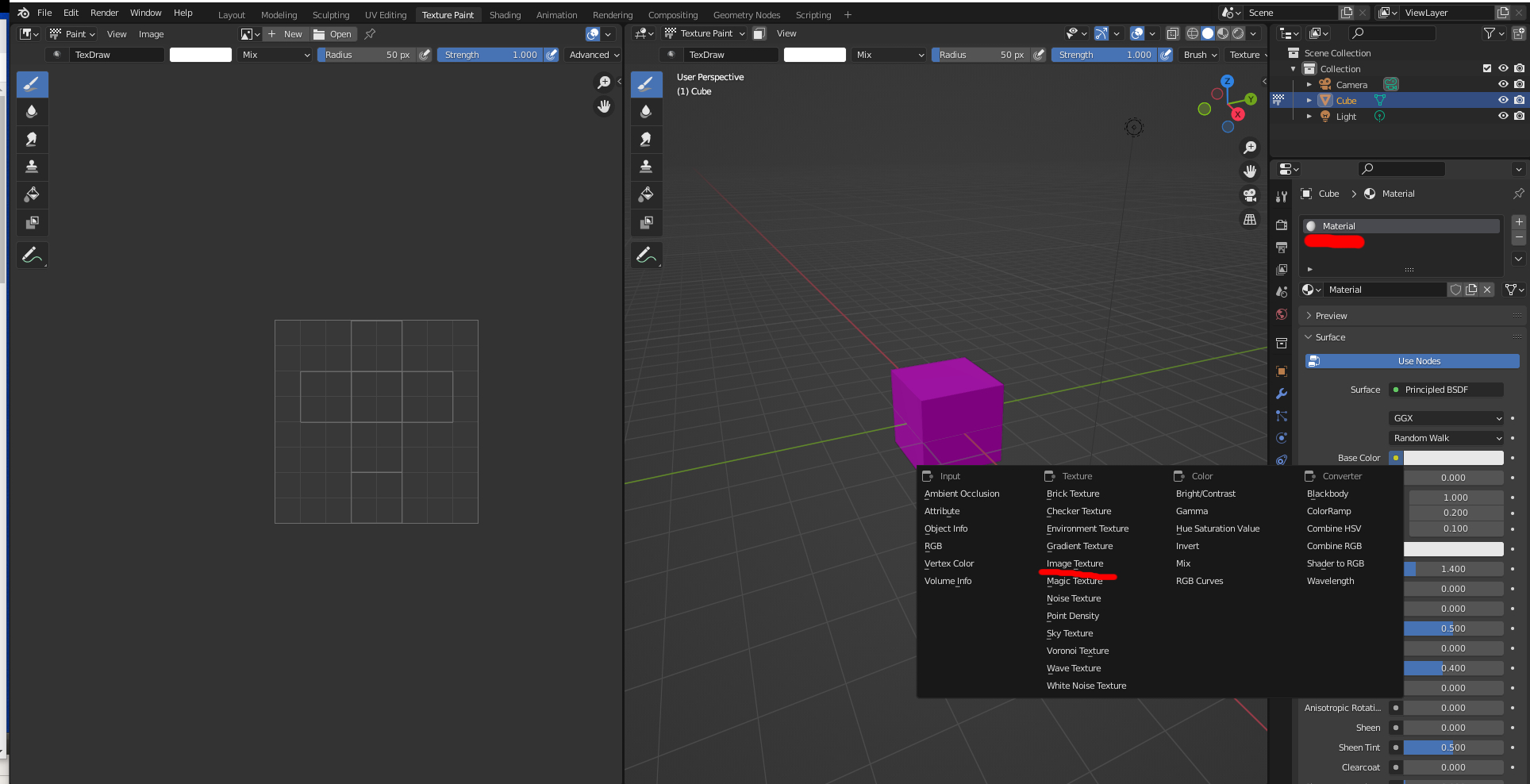Image resolution: width=1530 pixels, height=784 pixels.
Task: Open the Physics properties tab
Action: [1282, 438]
